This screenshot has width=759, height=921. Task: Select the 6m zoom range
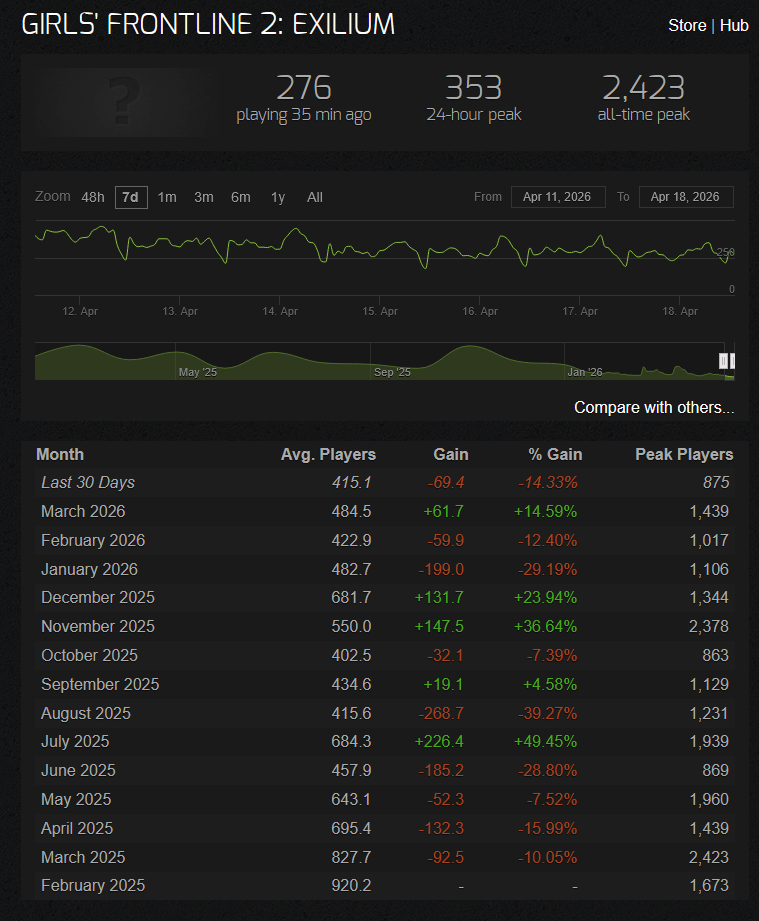[240, 197]
